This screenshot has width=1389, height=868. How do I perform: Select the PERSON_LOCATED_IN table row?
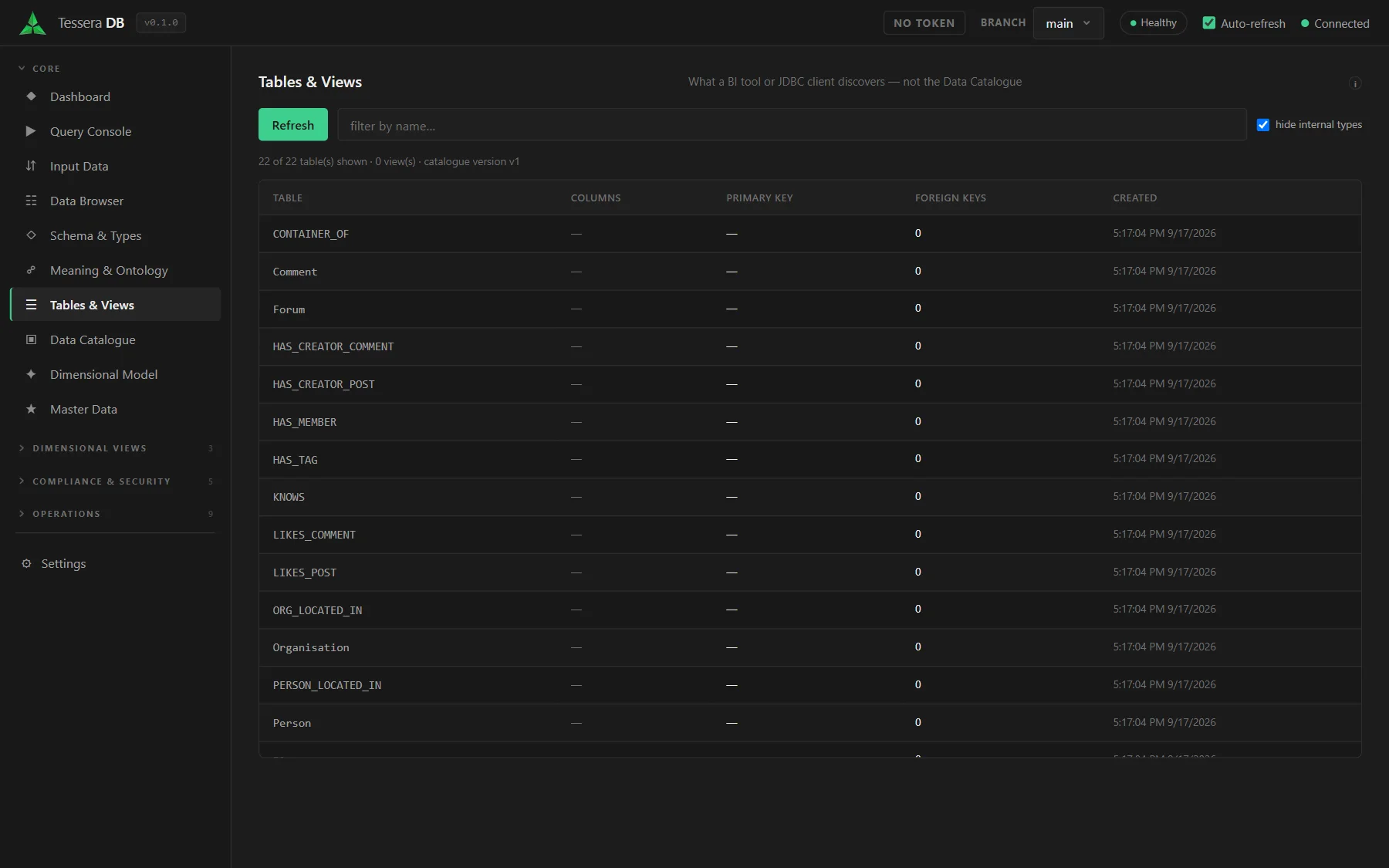coord(809,685)
